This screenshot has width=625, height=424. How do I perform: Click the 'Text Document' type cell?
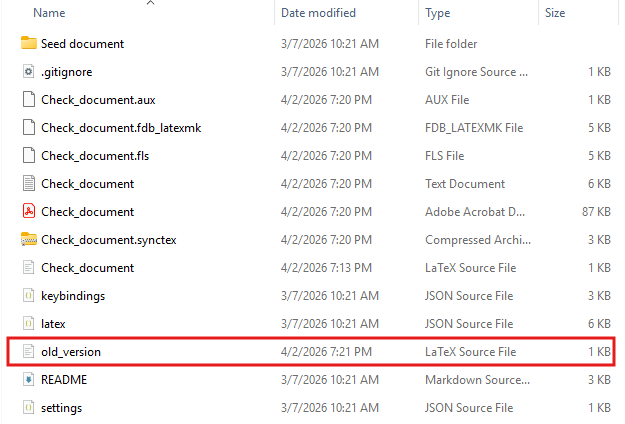click(x=465, y=184)
